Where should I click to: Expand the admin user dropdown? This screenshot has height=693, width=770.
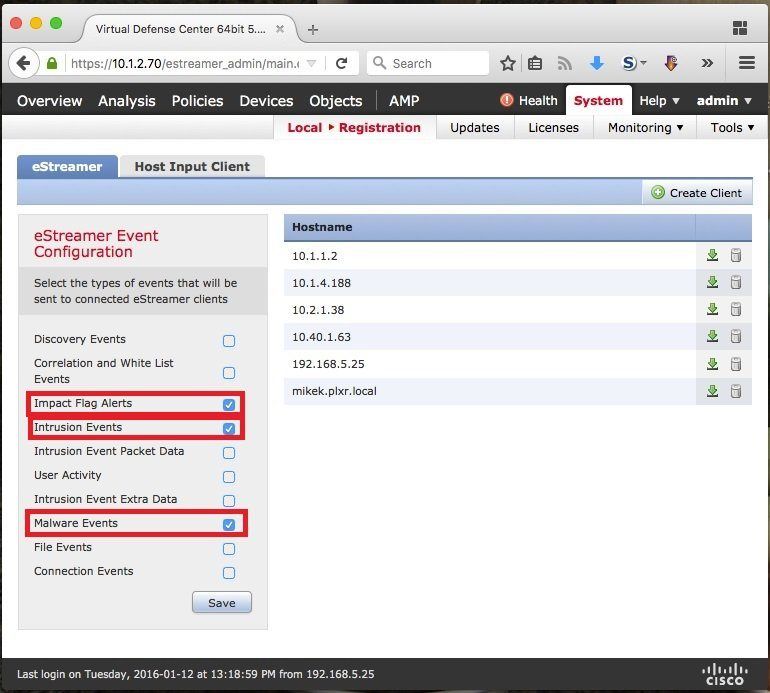tap(724, 101)
